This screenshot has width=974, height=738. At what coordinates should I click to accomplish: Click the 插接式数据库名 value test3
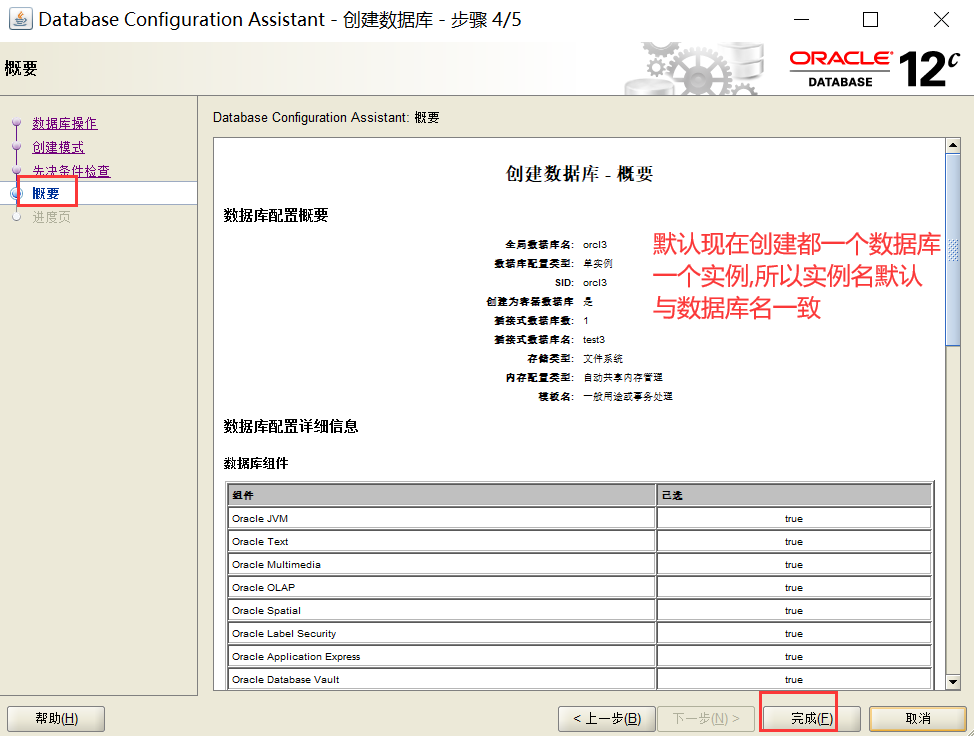click(x=593, y=340)
